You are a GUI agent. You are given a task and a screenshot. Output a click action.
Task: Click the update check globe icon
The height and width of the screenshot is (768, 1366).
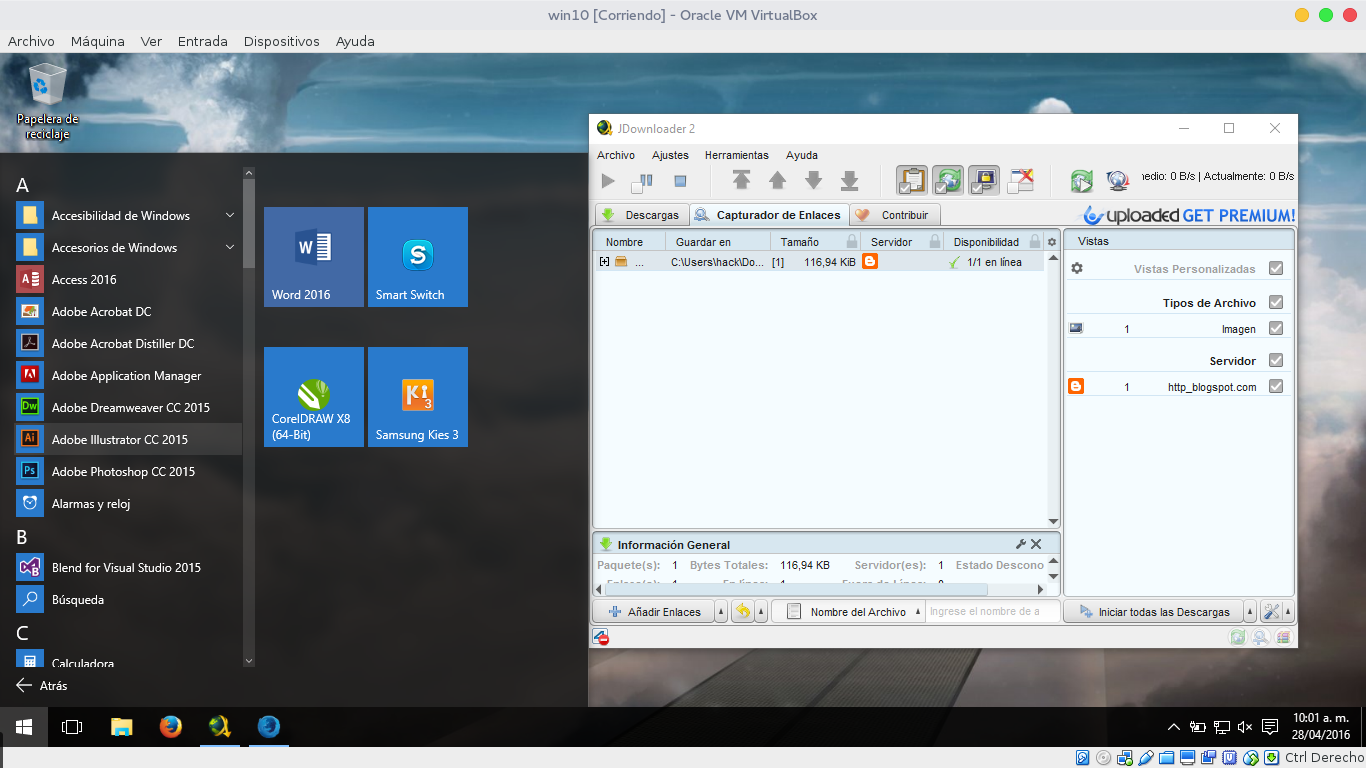click(1117, 181)
